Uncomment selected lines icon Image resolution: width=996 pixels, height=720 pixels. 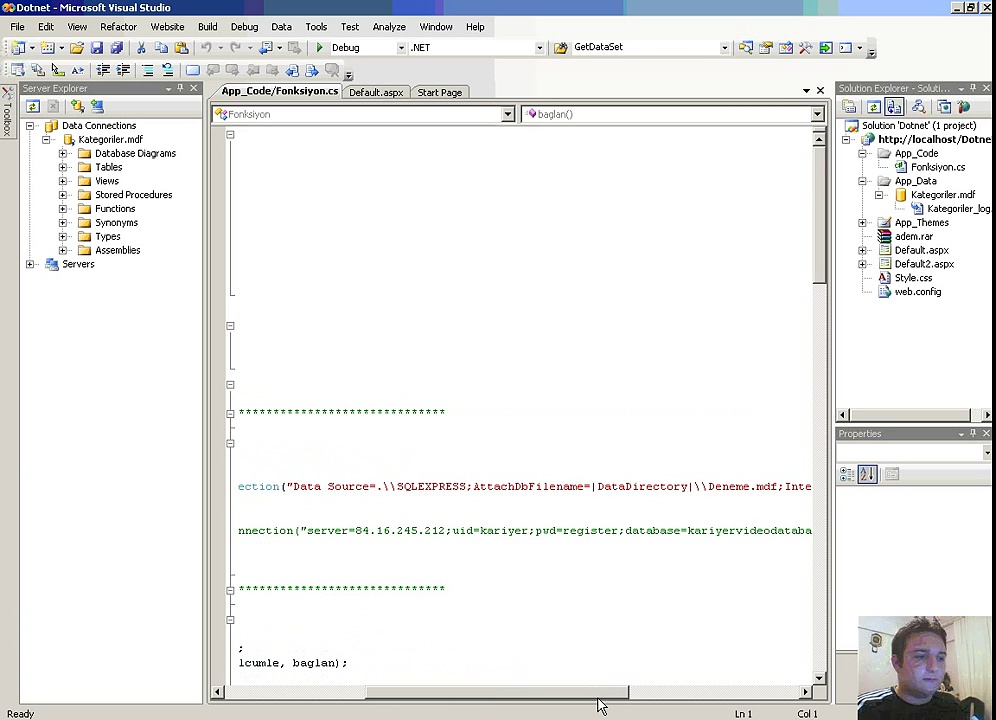click(168, 70)
